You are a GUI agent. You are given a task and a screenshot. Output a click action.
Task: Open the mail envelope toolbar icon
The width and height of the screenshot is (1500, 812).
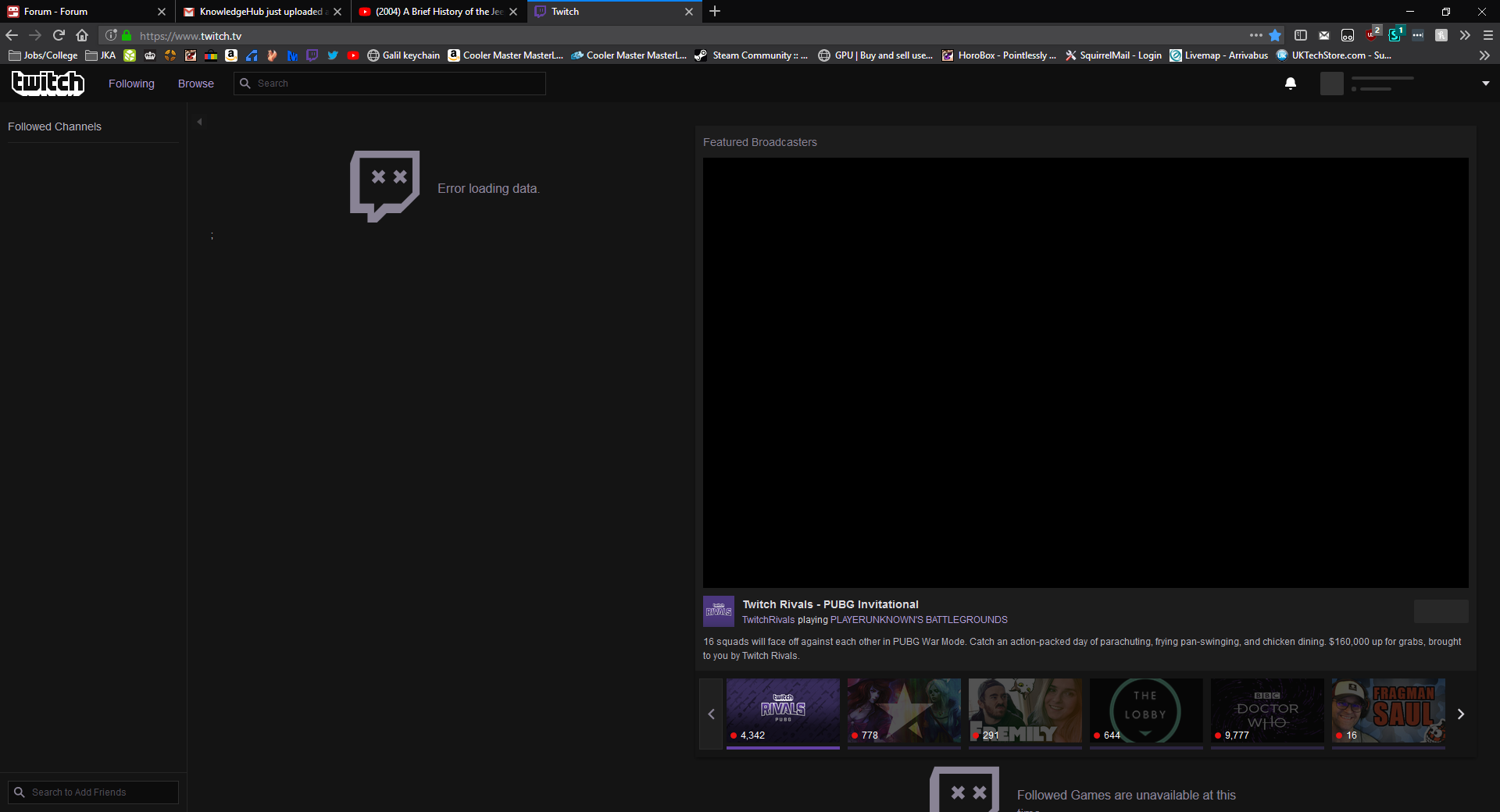(x=1324, y=35)
